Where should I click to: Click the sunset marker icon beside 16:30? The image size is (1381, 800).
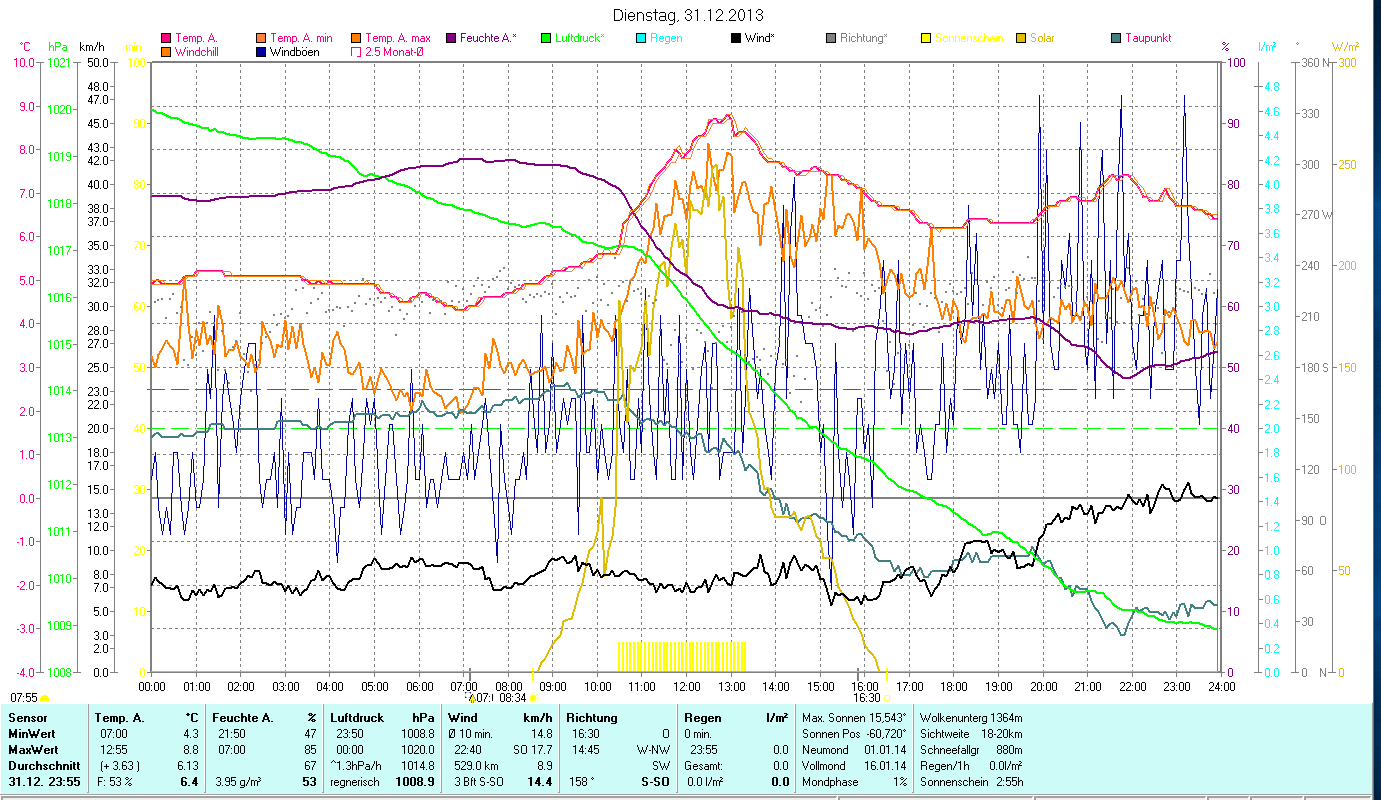click(x=886, y=698)
